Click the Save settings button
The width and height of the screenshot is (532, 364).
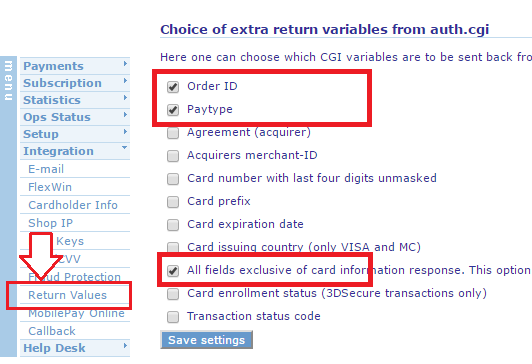coord(206,340)
